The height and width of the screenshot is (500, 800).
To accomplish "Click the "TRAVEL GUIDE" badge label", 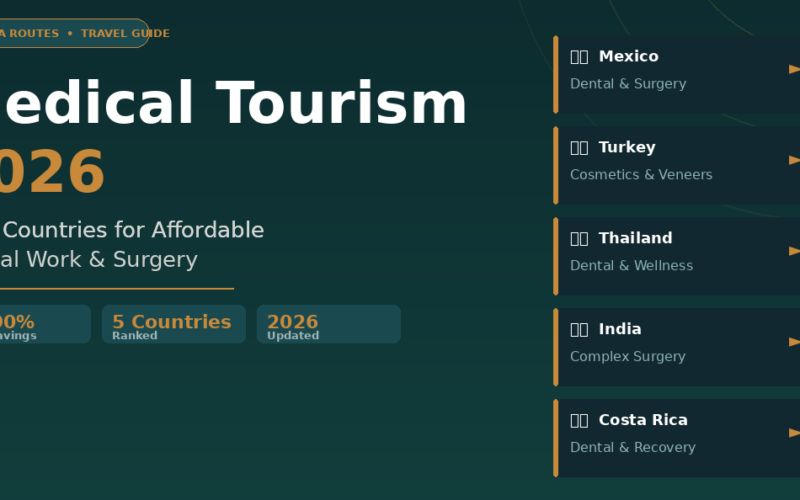I will coord(126,33).
